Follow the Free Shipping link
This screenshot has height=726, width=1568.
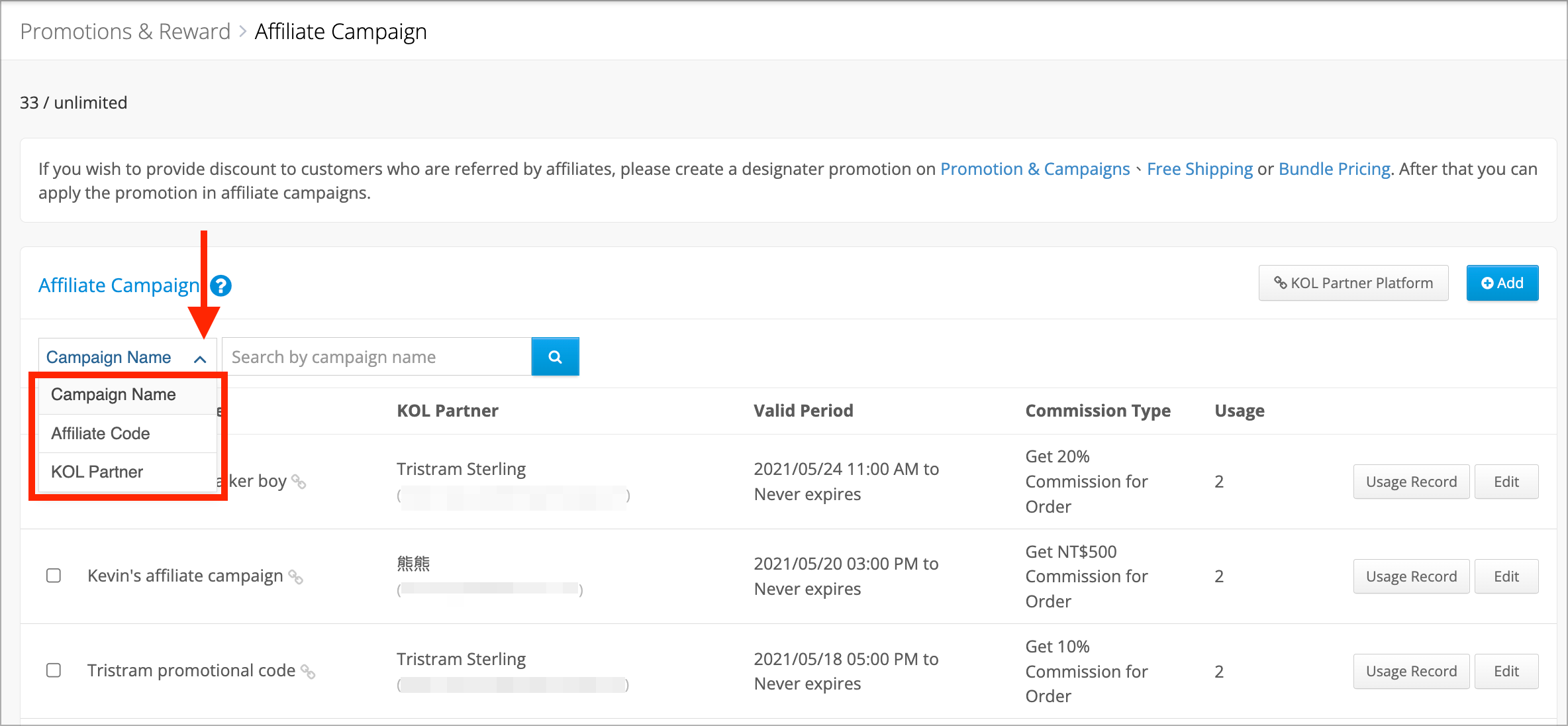tap(1200, 169)
